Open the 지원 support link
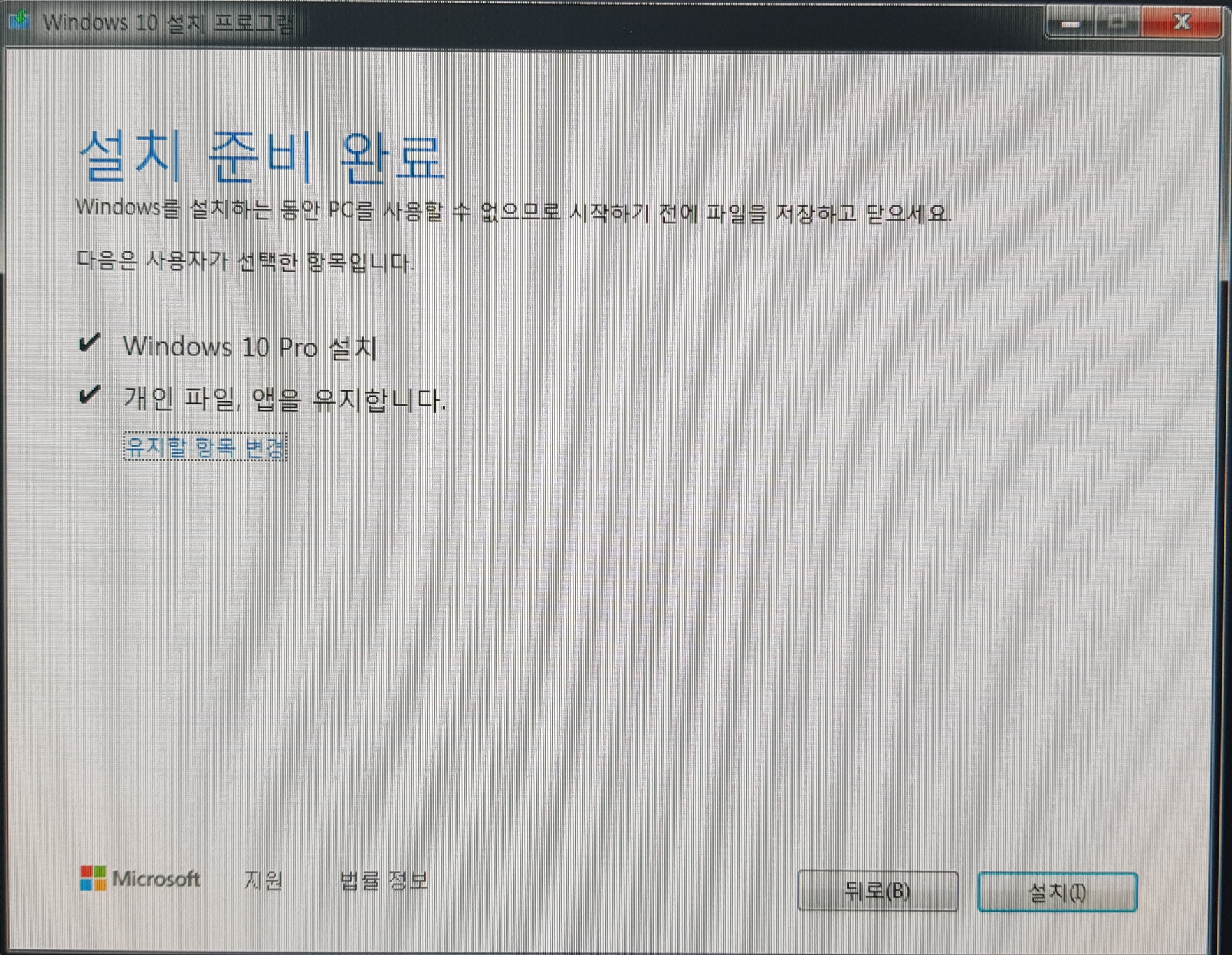Screen dimensions: 1232x955 [263, 880]
